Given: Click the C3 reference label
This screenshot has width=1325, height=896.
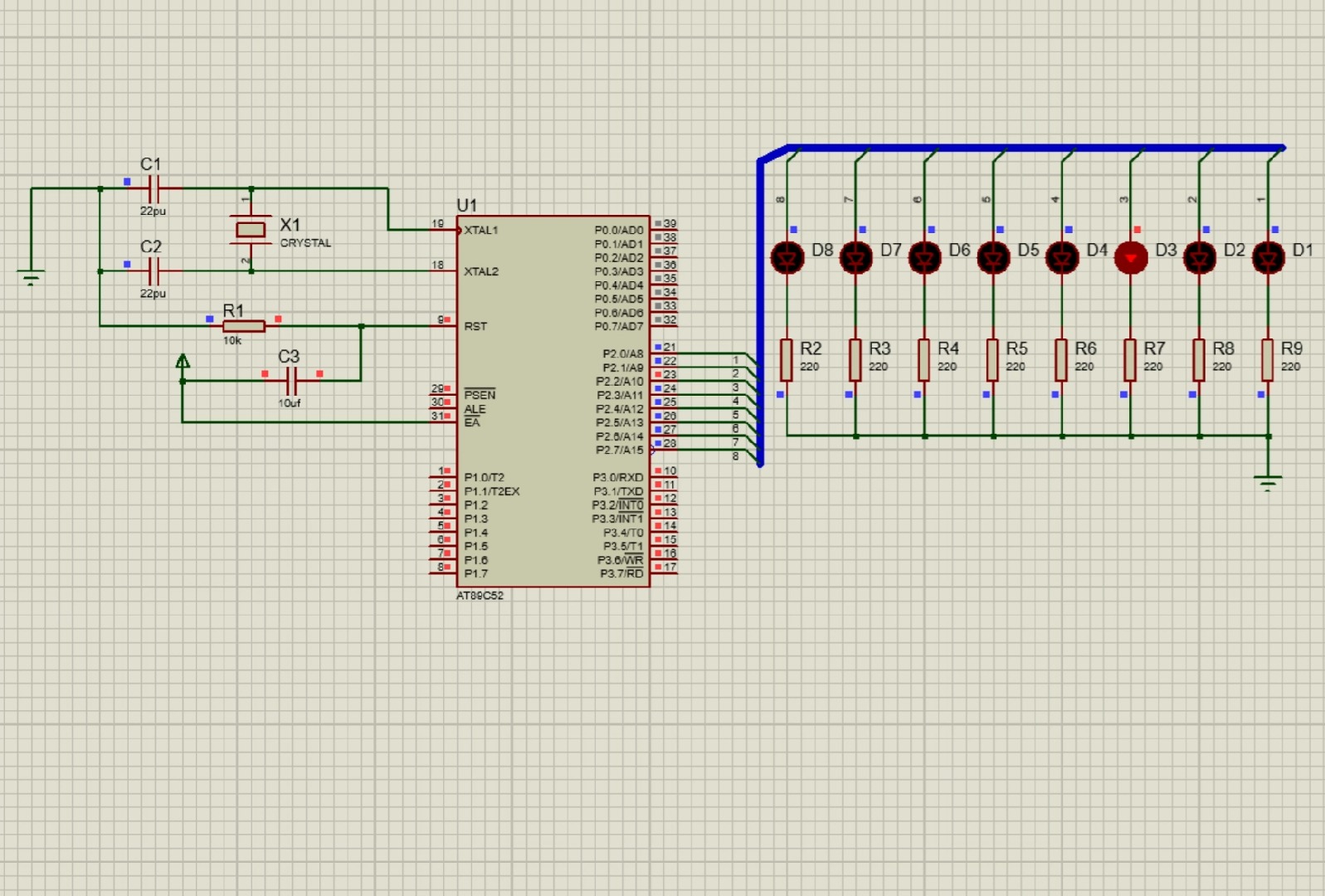Looking at the screenshot, I should click(289, 356).
